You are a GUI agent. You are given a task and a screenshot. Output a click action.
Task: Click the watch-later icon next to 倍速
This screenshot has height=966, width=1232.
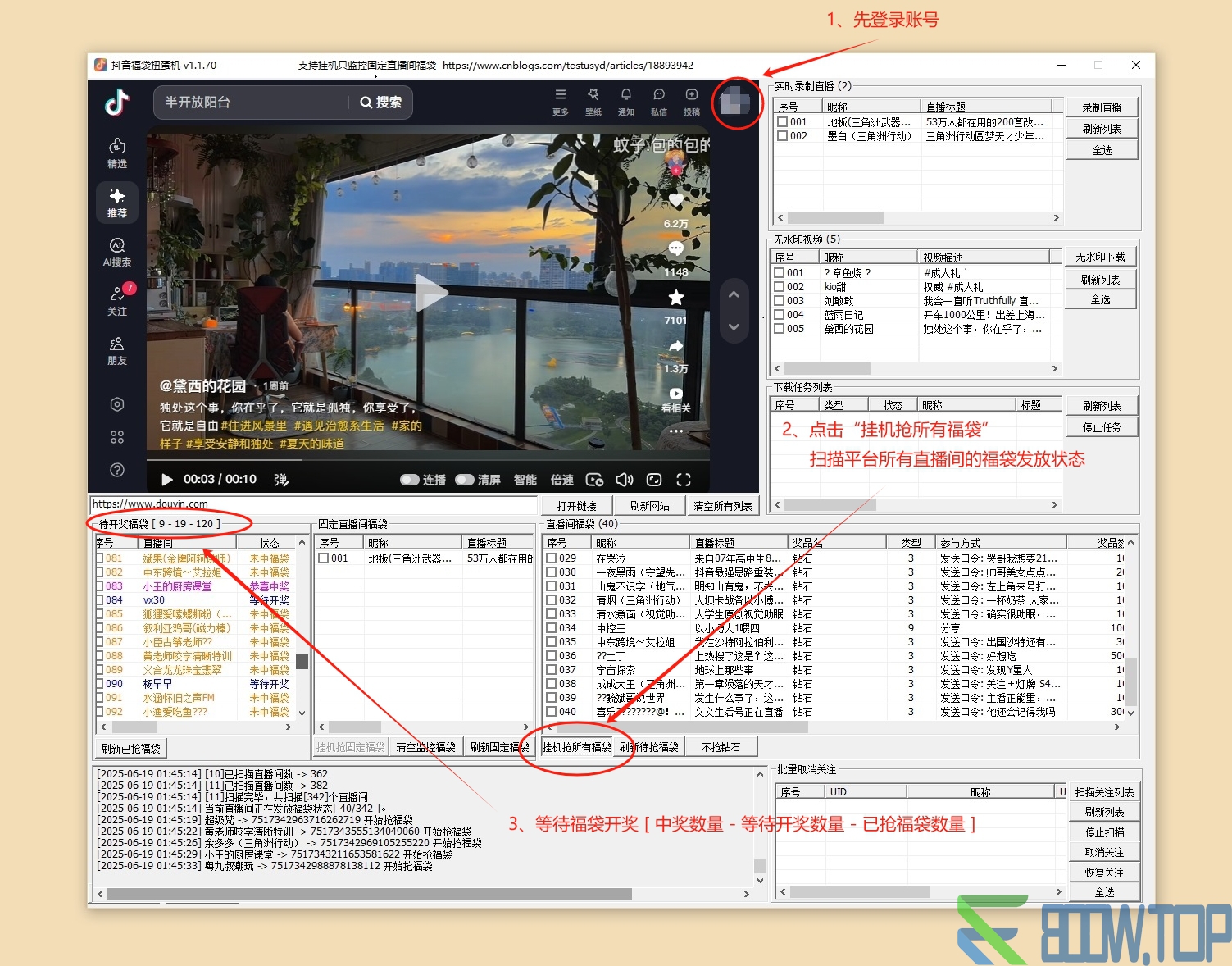pyautogui.click(x=595, y=480)
